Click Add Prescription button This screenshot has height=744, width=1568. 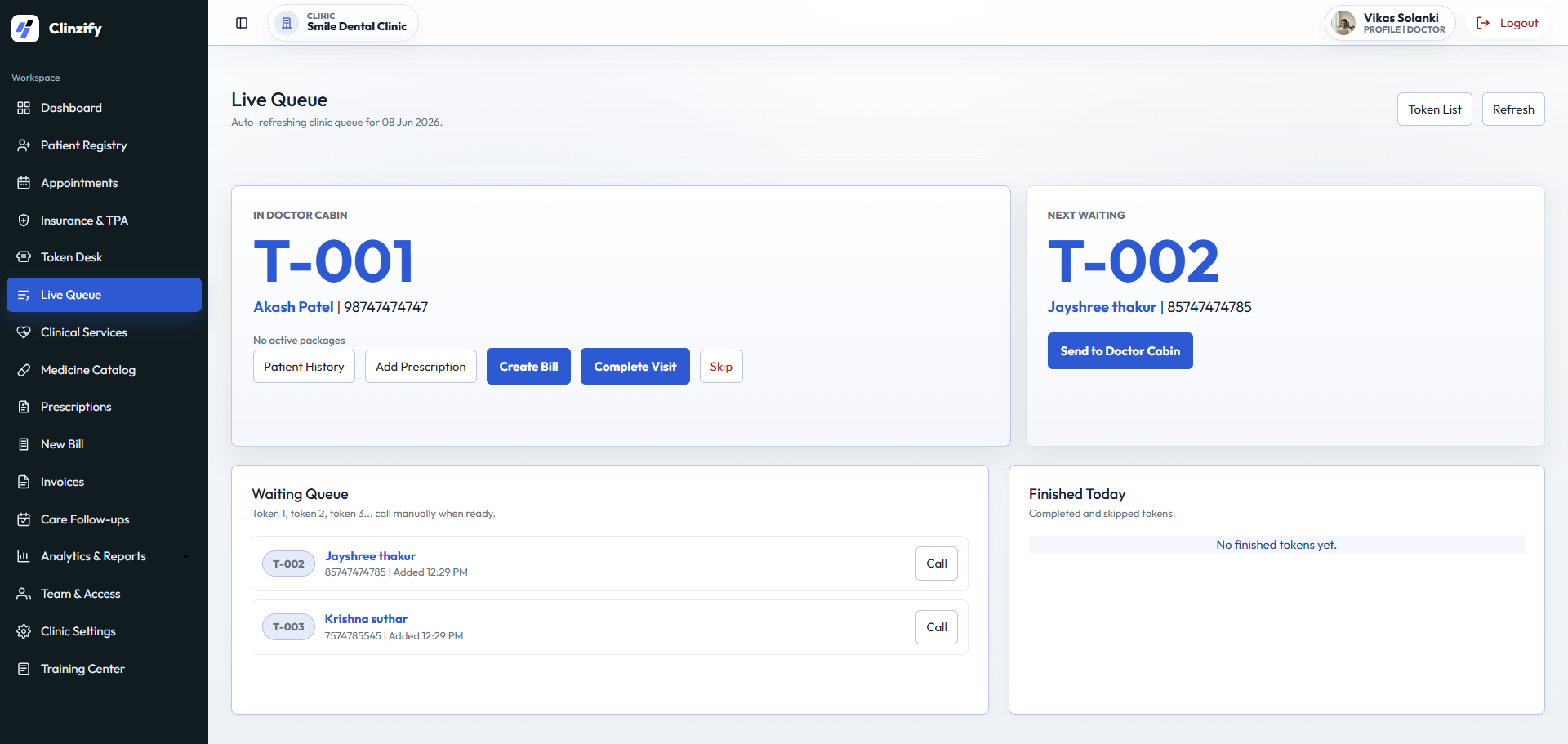[x=421, y=367]
